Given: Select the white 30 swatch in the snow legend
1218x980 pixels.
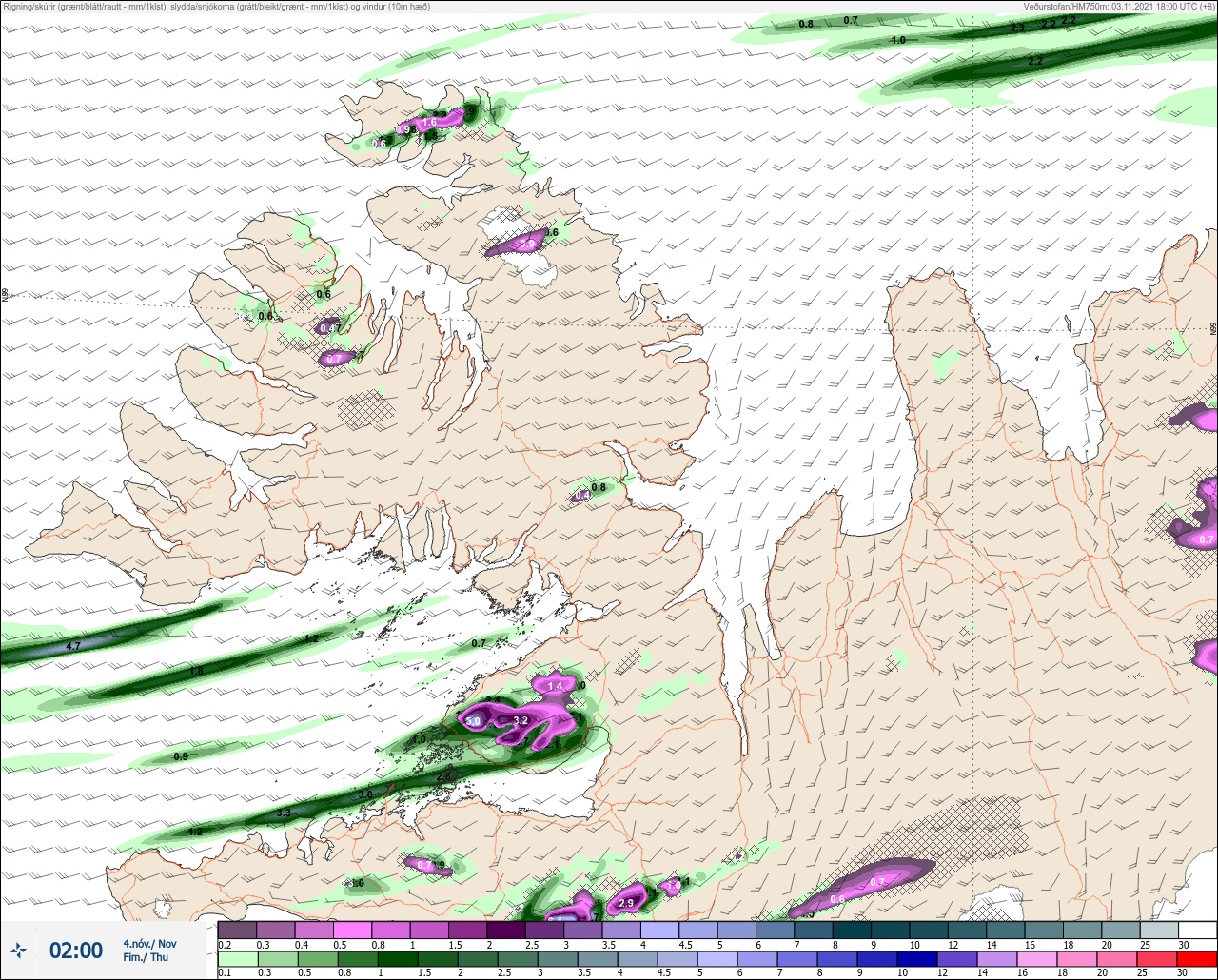Looking at the screenshot, I should point(1197,930).
